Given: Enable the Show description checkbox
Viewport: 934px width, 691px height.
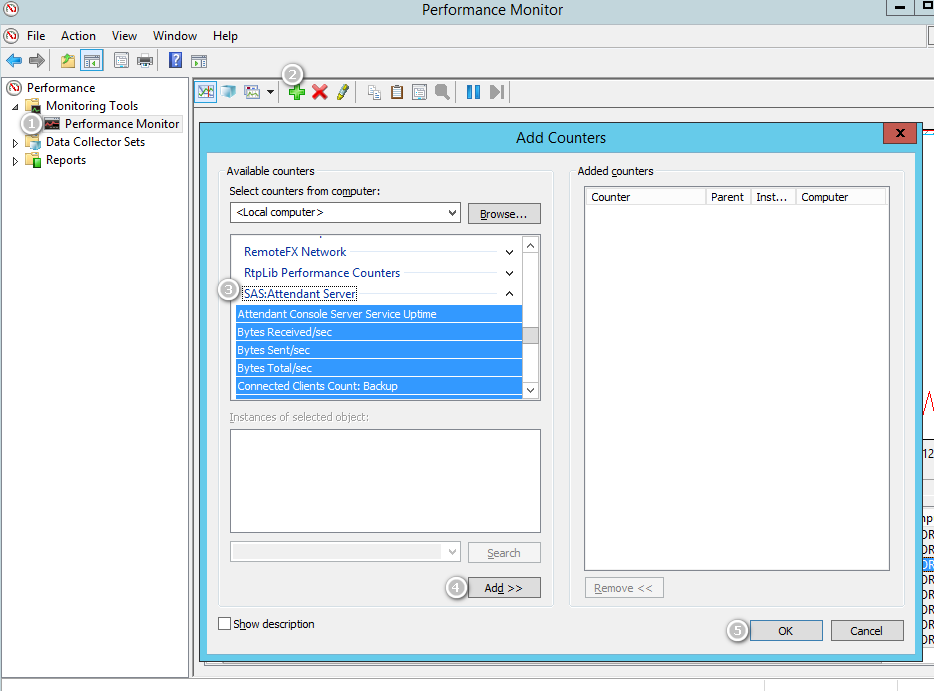Looking at the screenshot, I should pyautogui.click(x=224, y=624).
